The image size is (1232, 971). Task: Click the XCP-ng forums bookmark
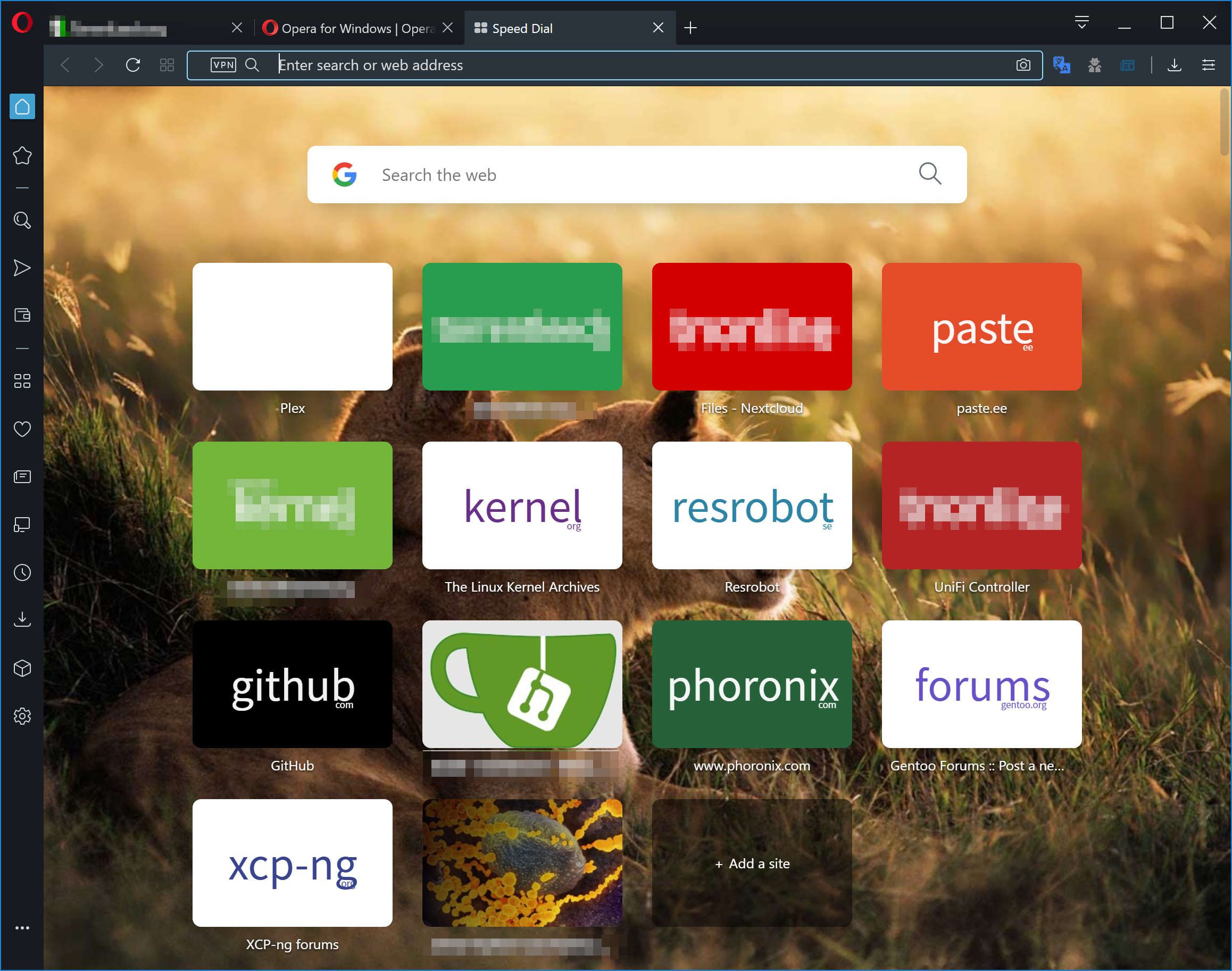(293, 863)
